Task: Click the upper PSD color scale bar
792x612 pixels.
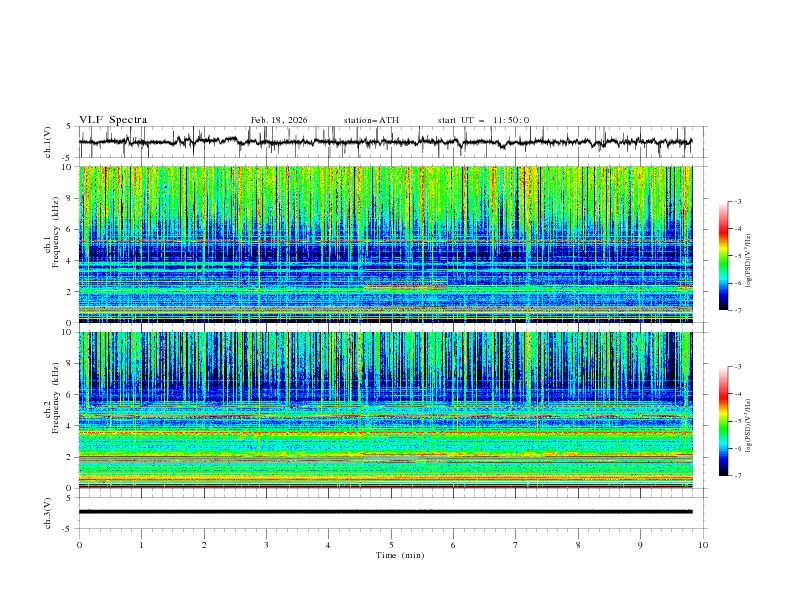Action: pyautogui.click(x=723, y=256)
